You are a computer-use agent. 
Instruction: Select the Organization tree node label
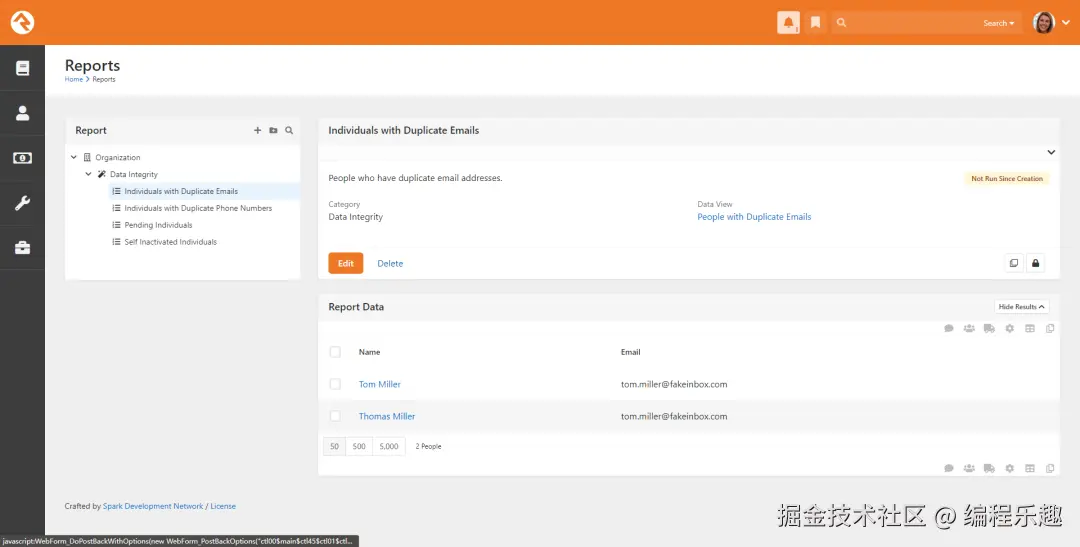[118, 157]
